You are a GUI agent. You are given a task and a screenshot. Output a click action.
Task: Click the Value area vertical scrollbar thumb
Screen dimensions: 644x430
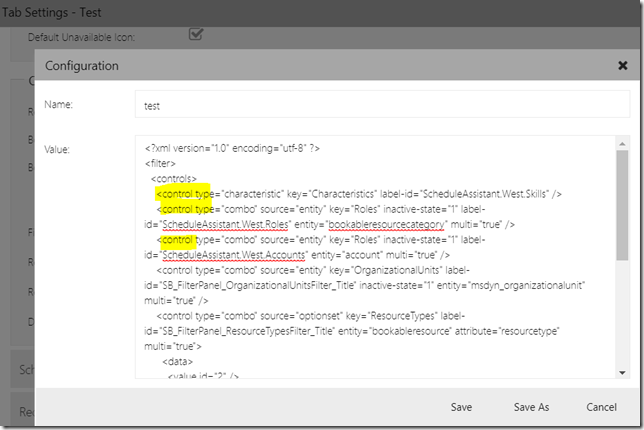tap(622, 205)
